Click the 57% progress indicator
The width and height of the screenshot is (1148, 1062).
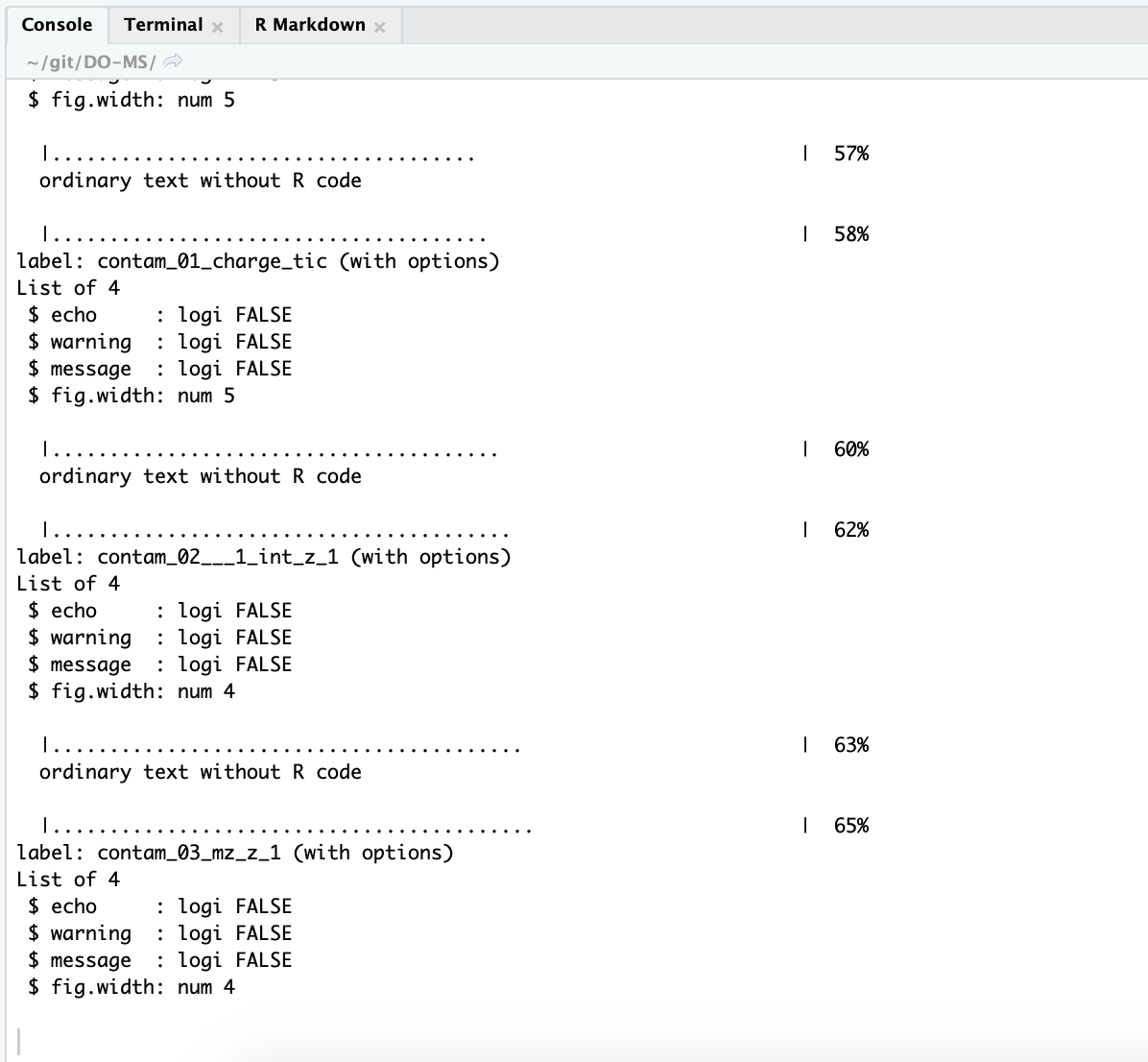[850, 154]
